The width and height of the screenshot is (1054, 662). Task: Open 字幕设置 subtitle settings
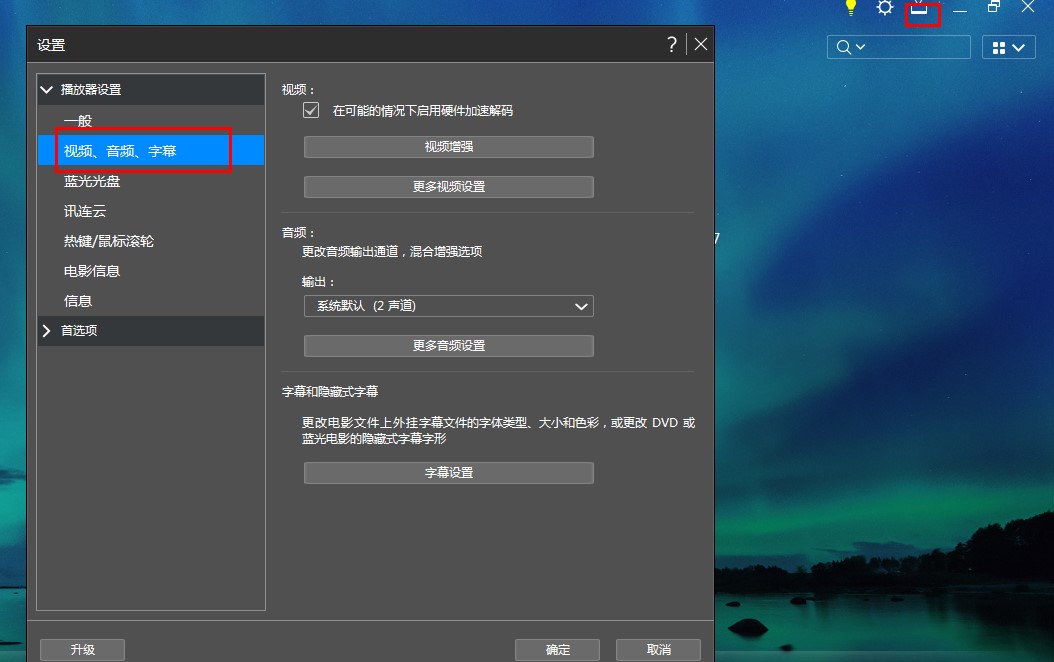(448, 472)
